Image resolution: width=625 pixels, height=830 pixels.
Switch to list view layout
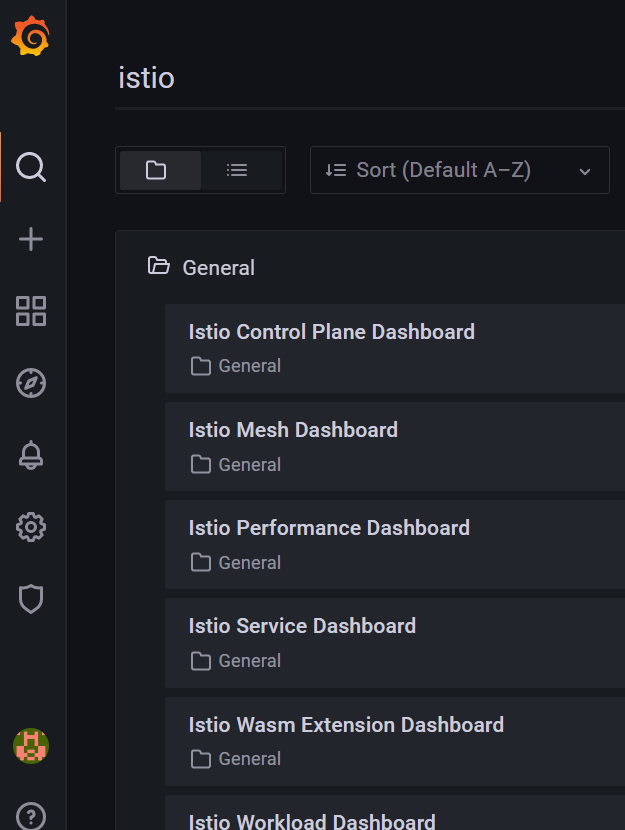(241, 170)
